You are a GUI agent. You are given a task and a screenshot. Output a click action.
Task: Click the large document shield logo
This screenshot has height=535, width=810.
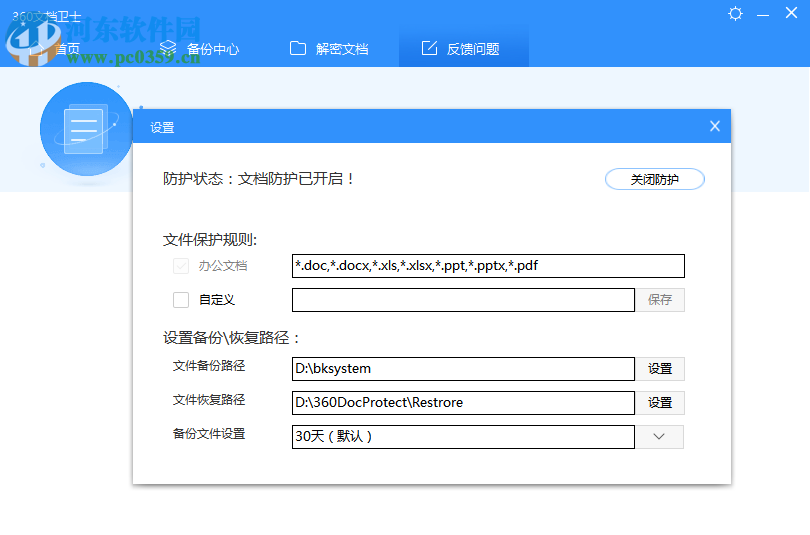coord(85,128)
